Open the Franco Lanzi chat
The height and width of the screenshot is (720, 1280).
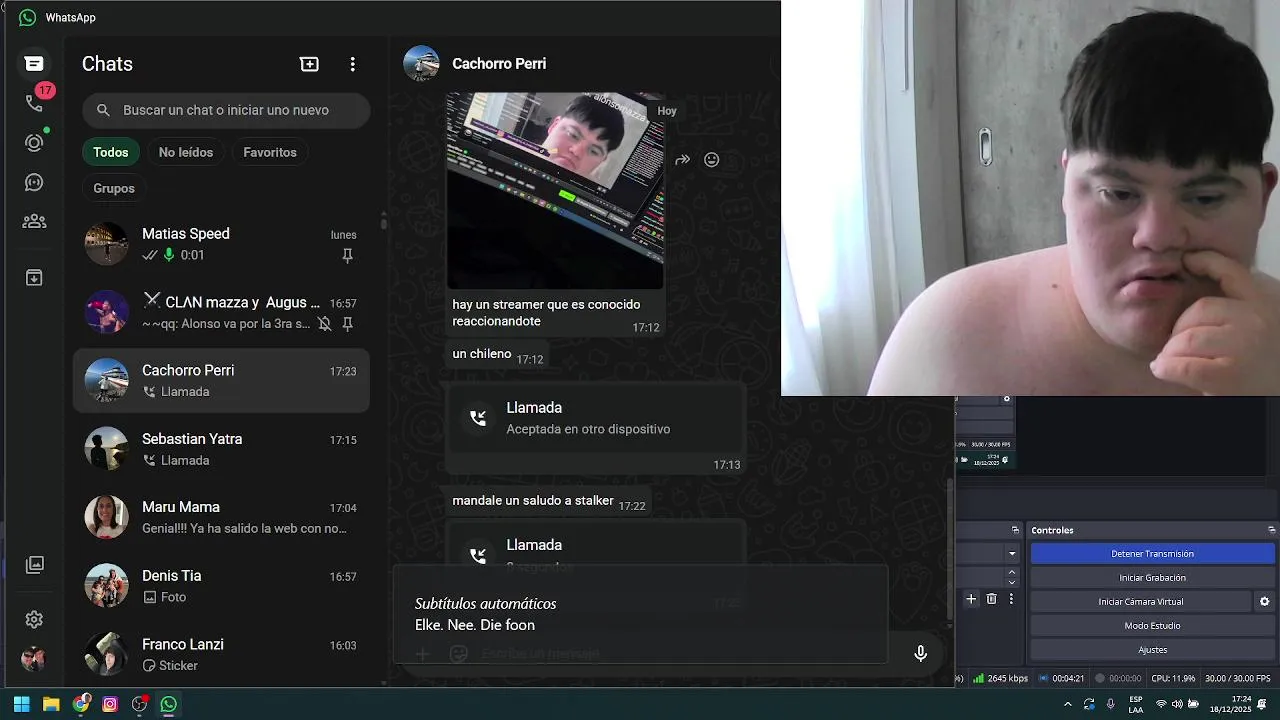pyautogui.click(x=221, y=654)
